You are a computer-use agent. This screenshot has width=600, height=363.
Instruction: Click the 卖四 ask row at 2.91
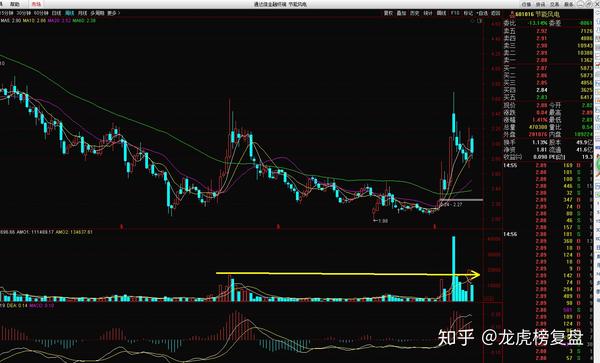[x=548, y=38]
